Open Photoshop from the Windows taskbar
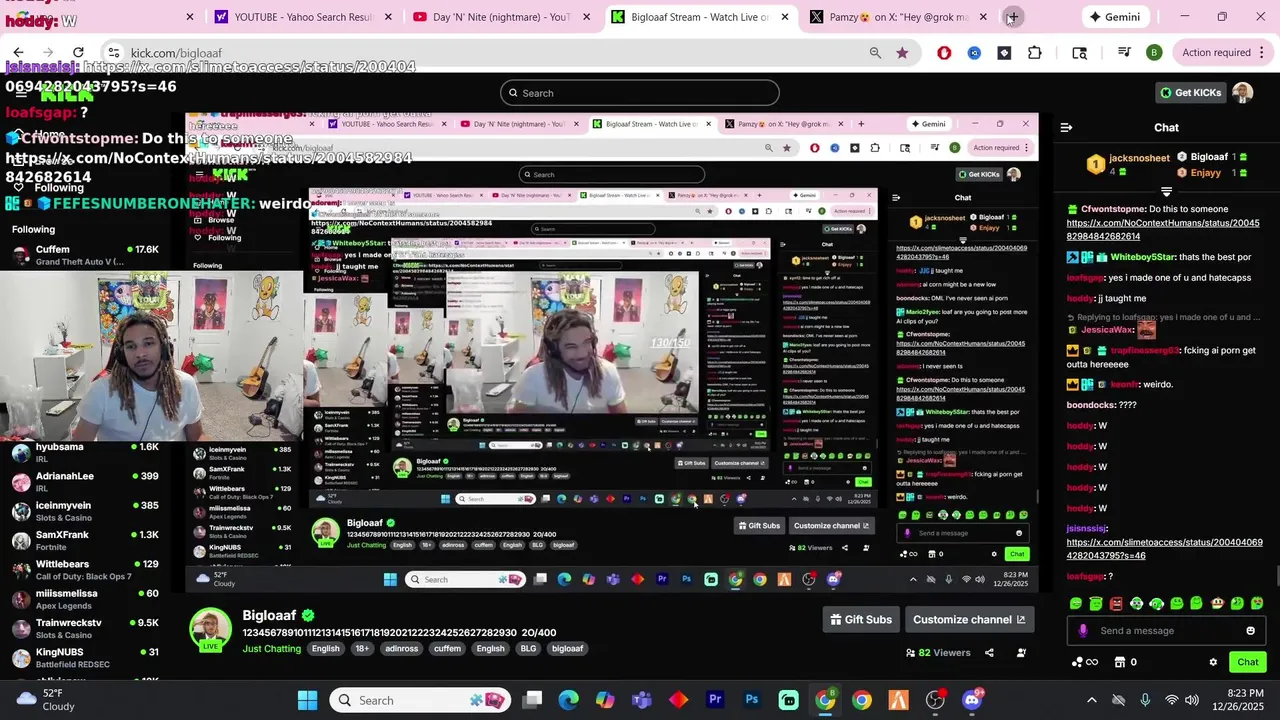The image size is (1280, 720). pos(752,700)
